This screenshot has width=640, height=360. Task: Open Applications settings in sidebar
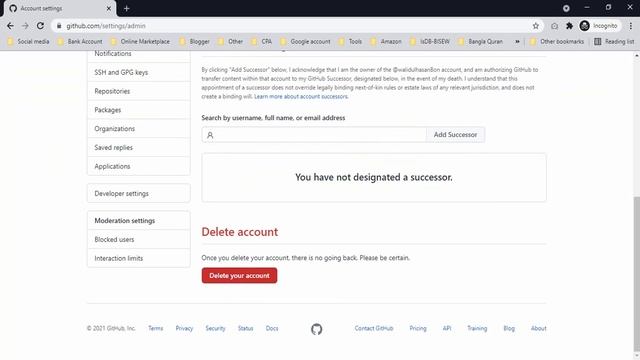point(139,166)
